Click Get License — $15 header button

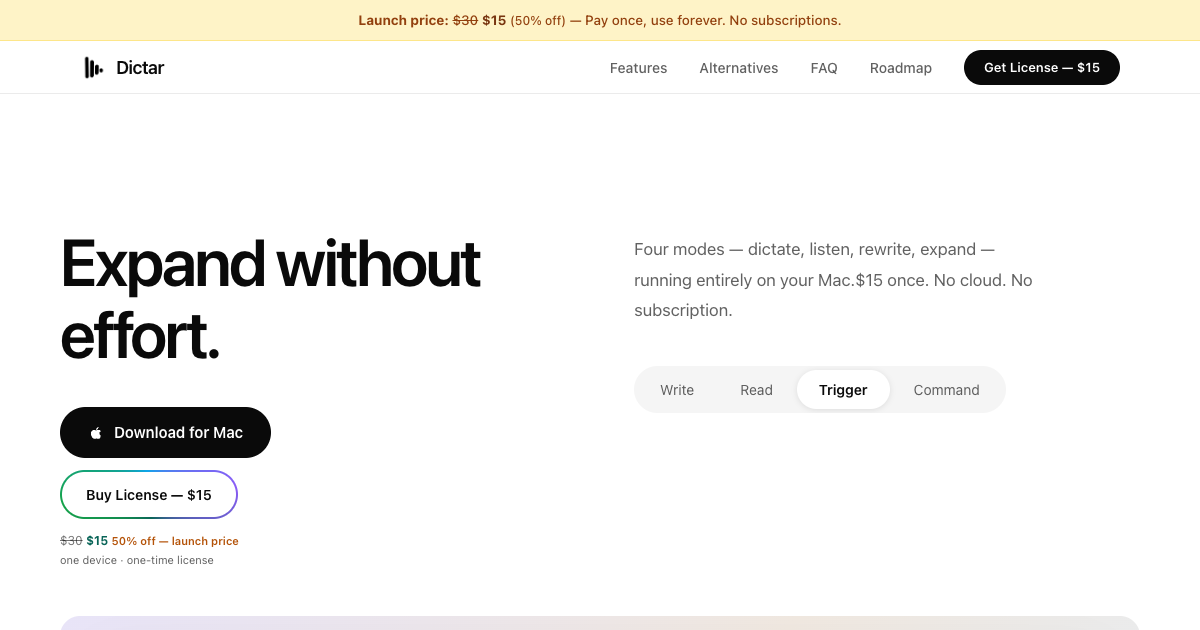1042,67
